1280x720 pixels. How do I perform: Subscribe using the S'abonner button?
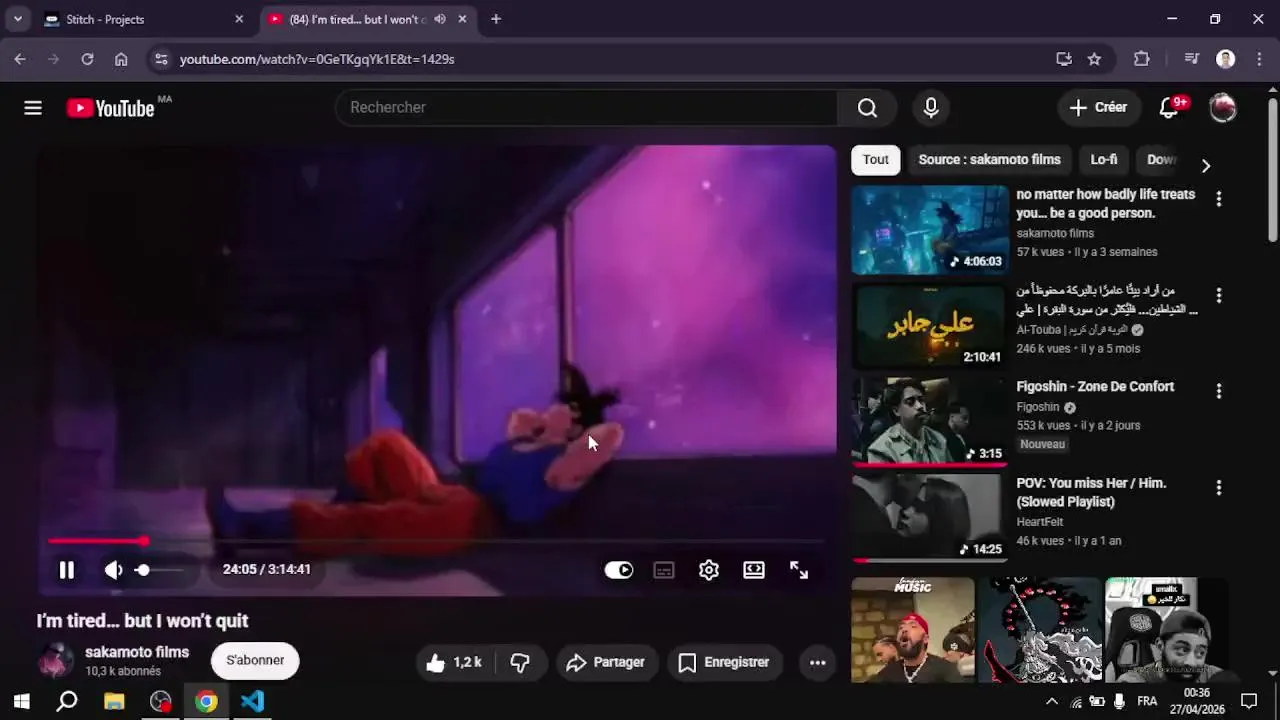(x=255, y=660)
